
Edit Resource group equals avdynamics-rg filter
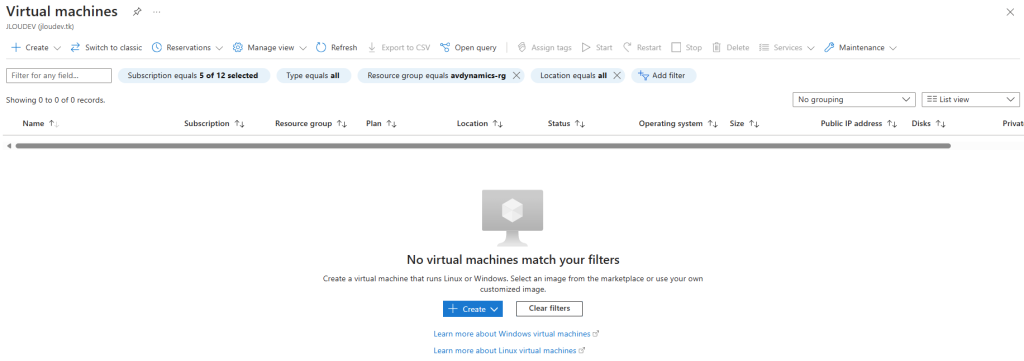click(x=436, y=76)
